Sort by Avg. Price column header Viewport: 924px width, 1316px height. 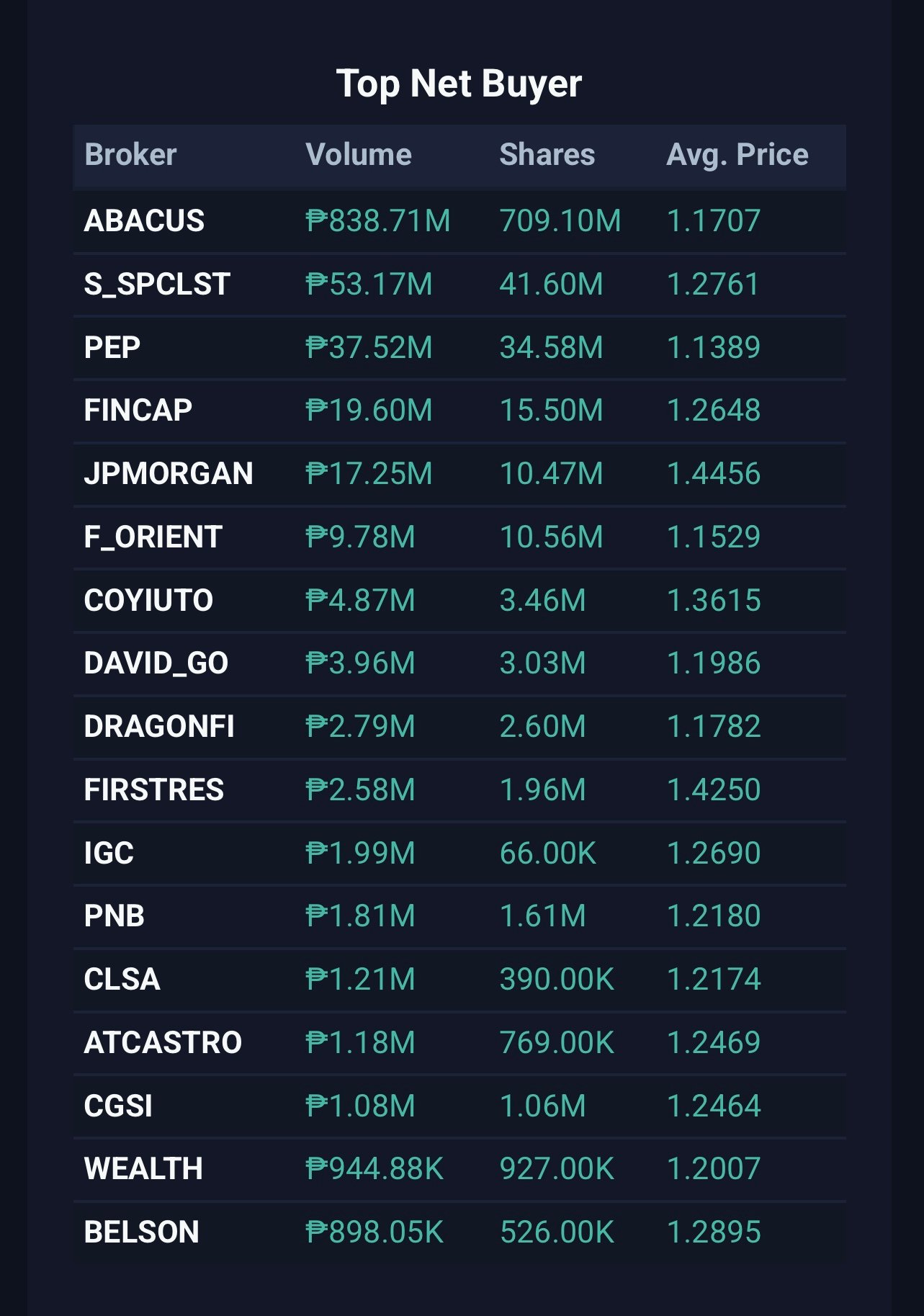pyautogui.click(x=737, y=155)
